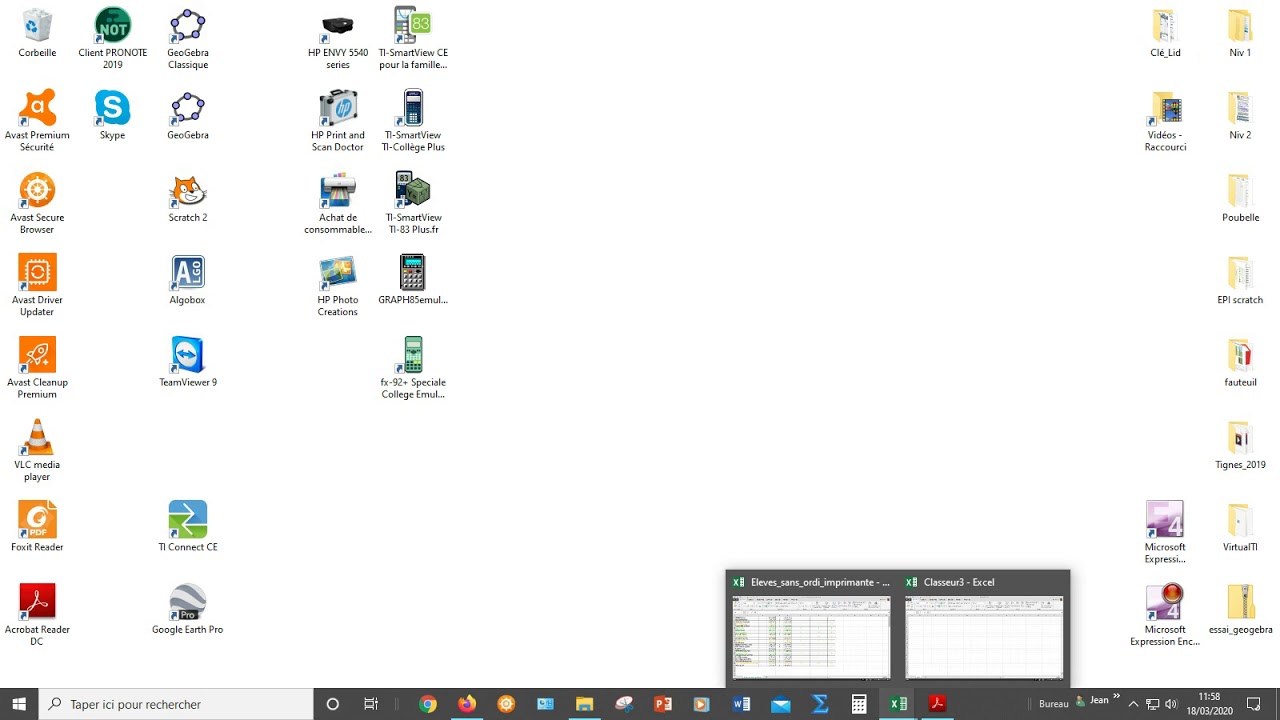Select the GRAPH85emul calculator icon

413,279
